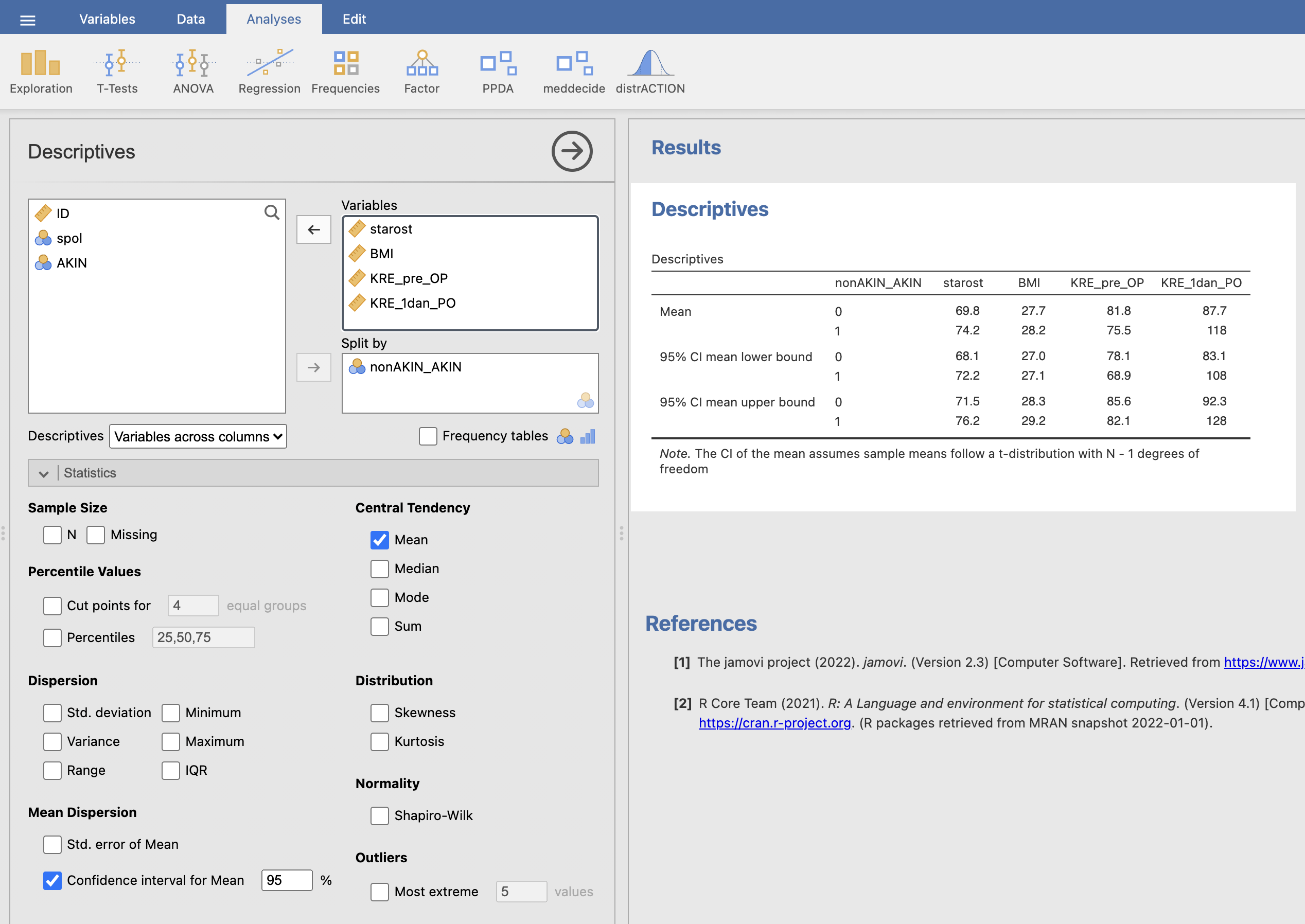Enable the Std. deviation checkbox
This screenshot has width=1305, height=924.
[x=52, y=713]
